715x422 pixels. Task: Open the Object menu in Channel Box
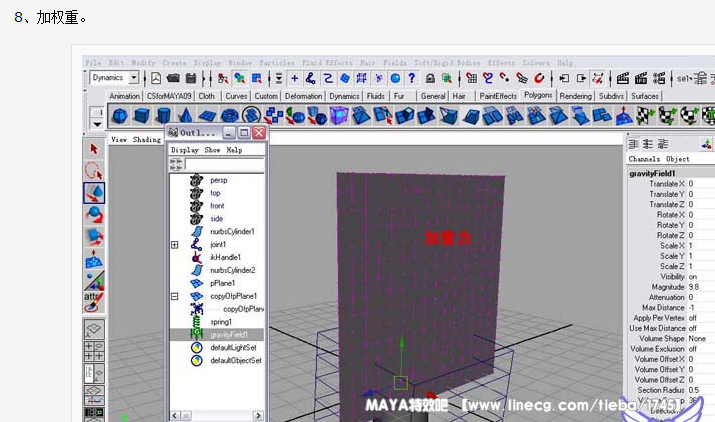click(x=678, y=159)
